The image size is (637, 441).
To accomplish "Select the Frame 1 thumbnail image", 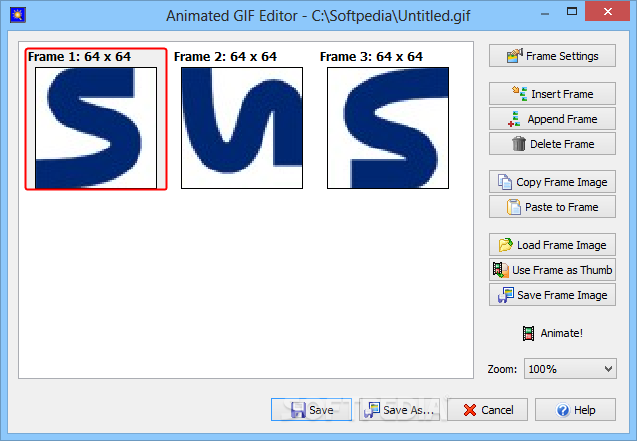I will [x=96, y=128].
